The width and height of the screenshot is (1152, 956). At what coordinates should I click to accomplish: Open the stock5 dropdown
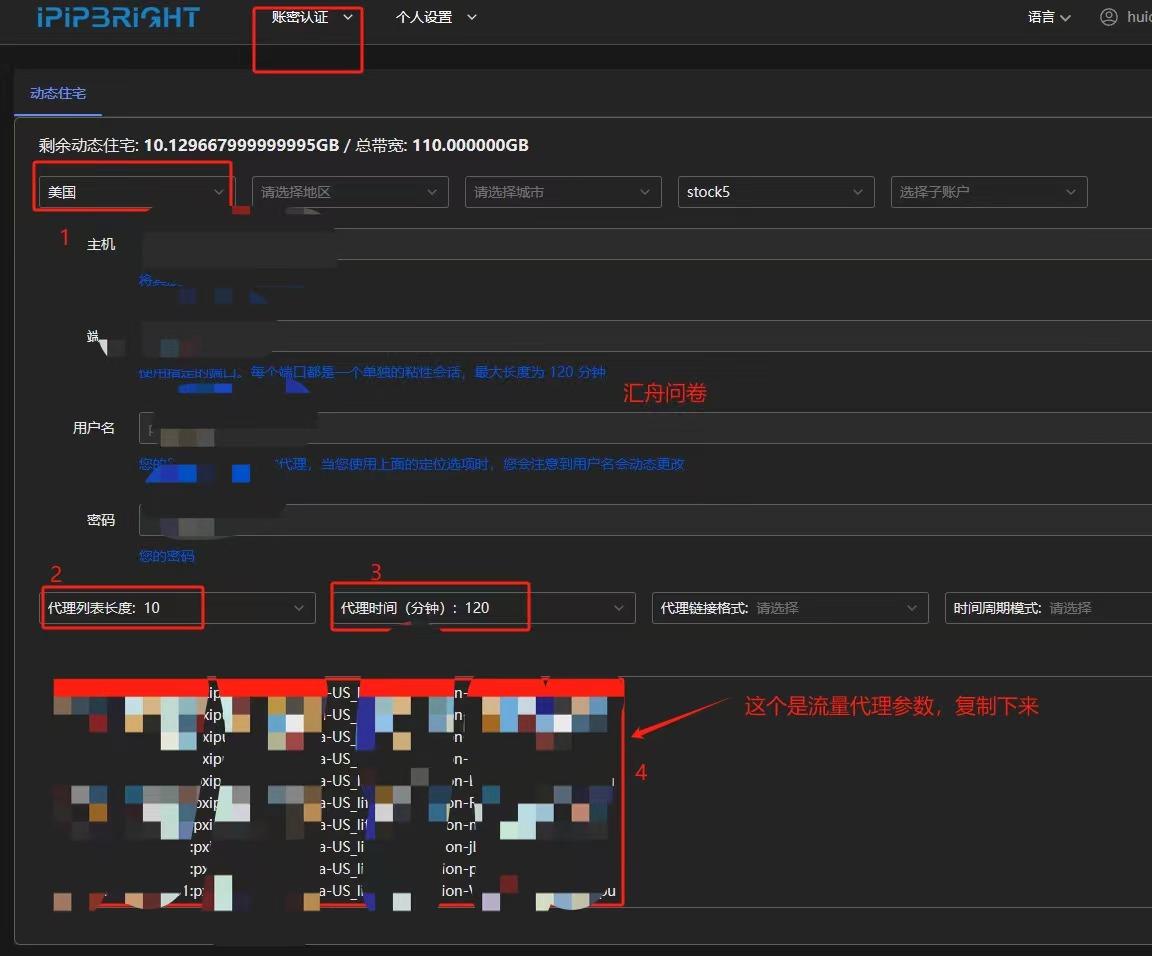[x=776, y=192]
